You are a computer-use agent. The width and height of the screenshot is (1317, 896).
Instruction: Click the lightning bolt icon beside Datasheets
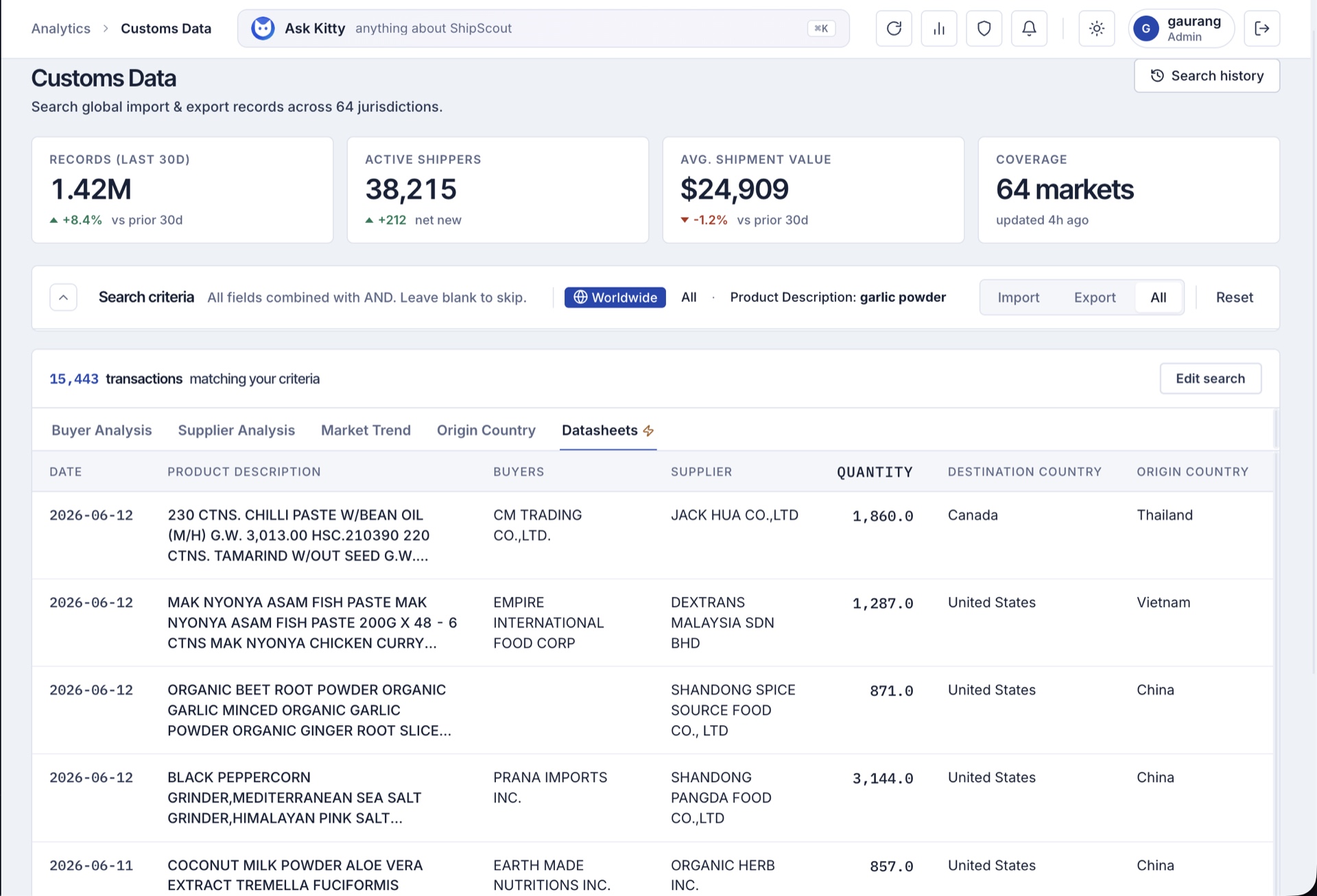coord(648,431)
